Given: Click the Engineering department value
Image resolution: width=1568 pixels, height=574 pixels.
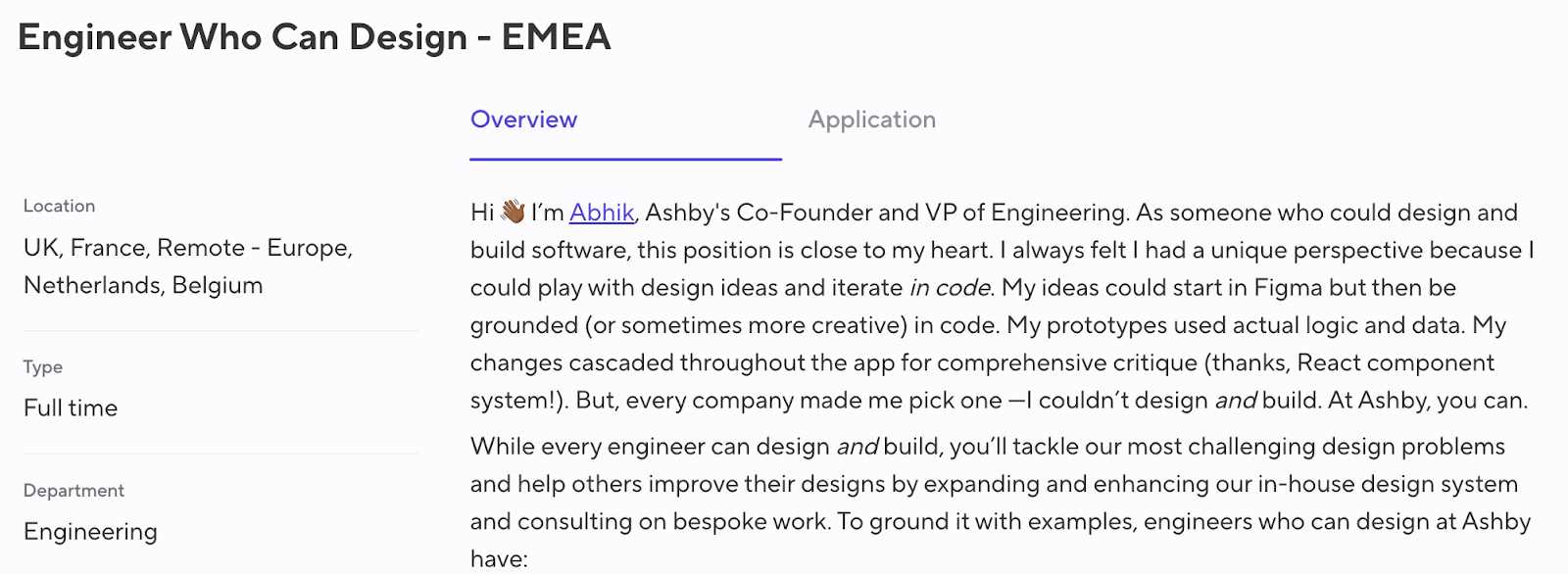Looking at the screenshot, I should click(x=90, y=531).
